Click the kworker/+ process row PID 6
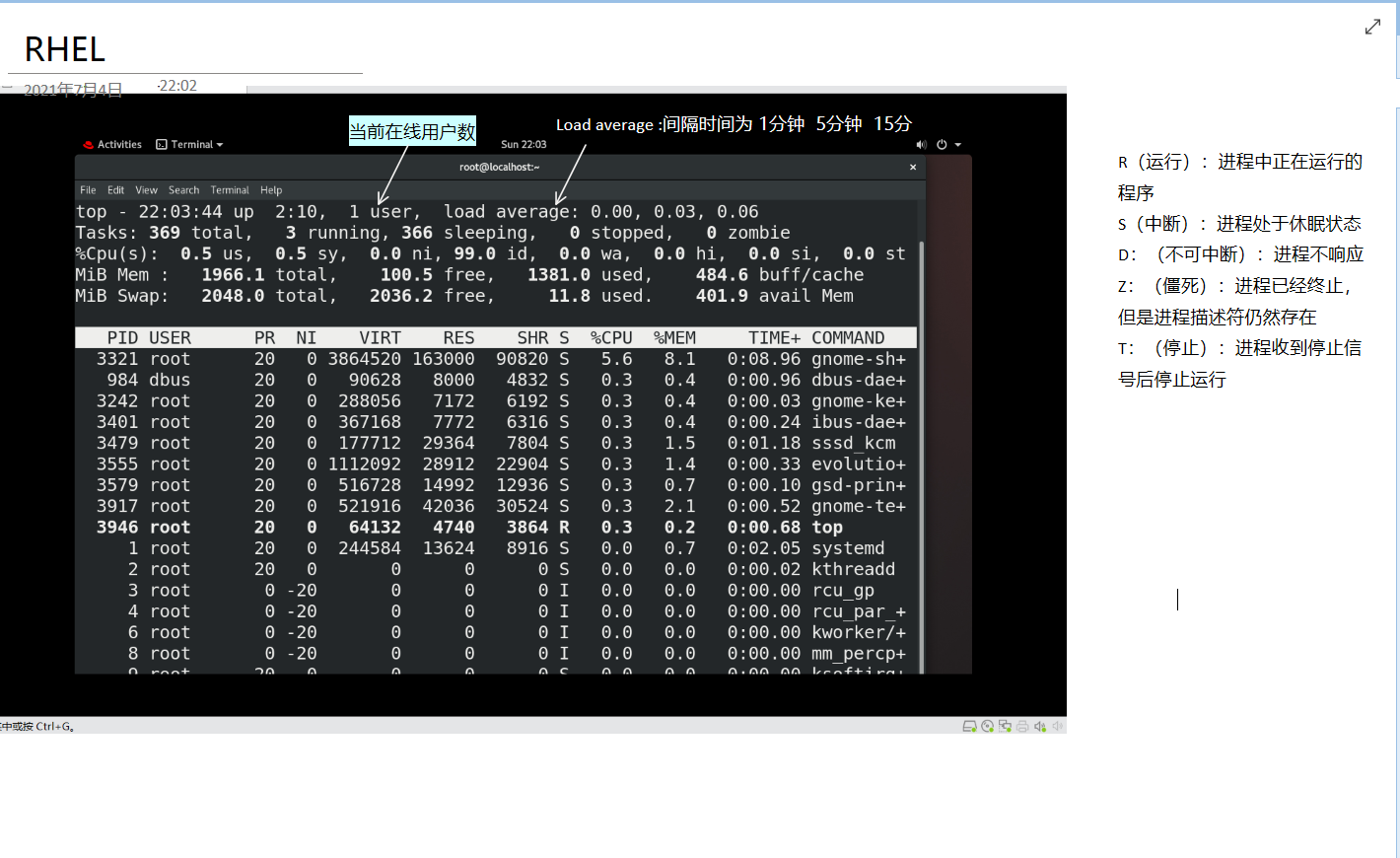 tap(496, 632)
